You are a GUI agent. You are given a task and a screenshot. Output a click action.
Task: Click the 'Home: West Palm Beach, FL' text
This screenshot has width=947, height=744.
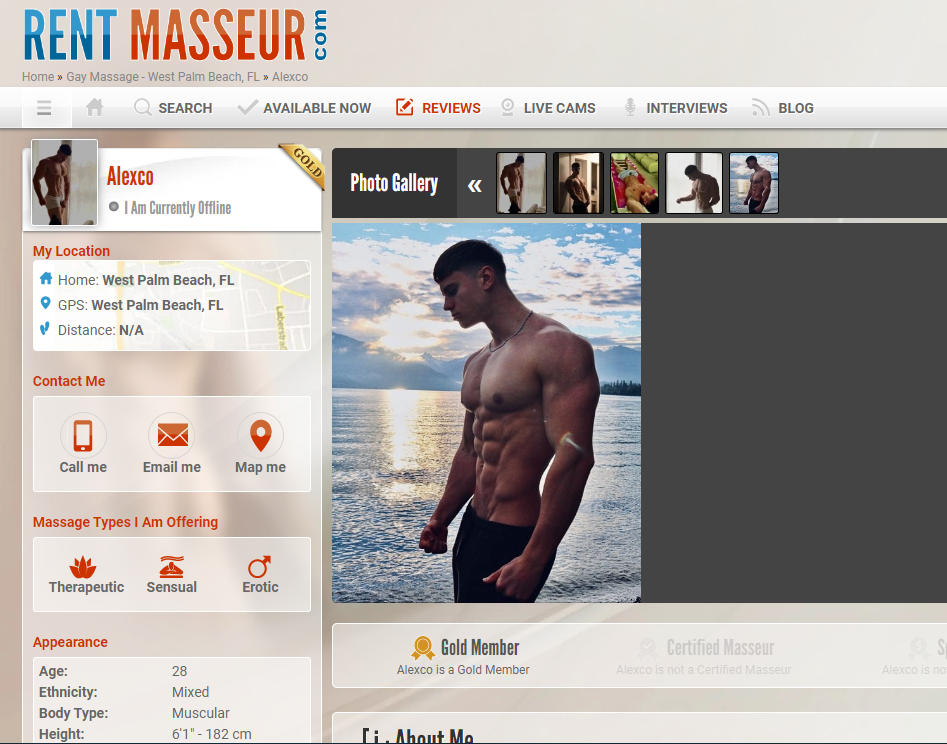(146, 280)
